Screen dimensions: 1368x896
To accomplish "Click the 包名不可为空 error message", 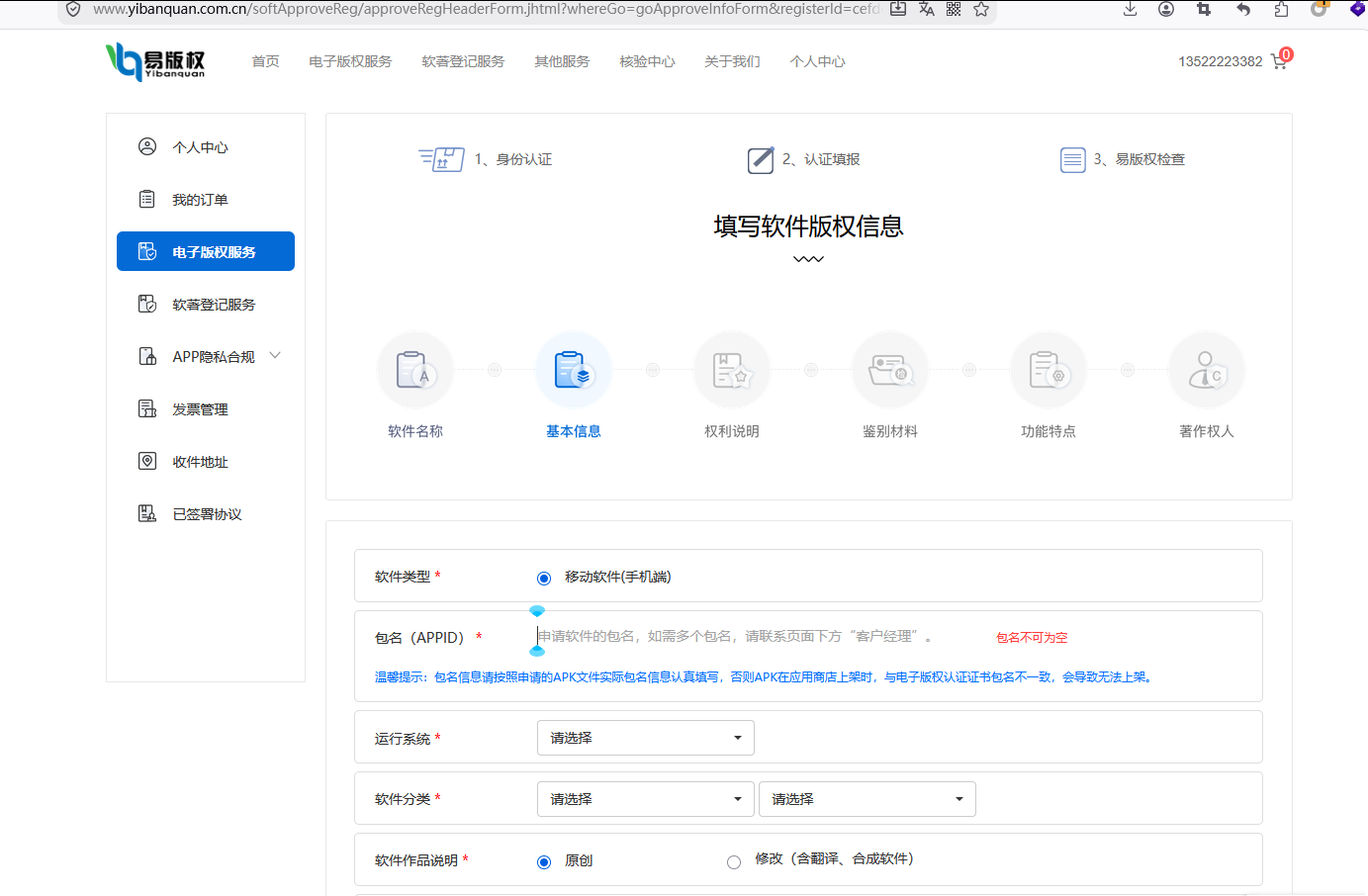I will pos(1032,638).
